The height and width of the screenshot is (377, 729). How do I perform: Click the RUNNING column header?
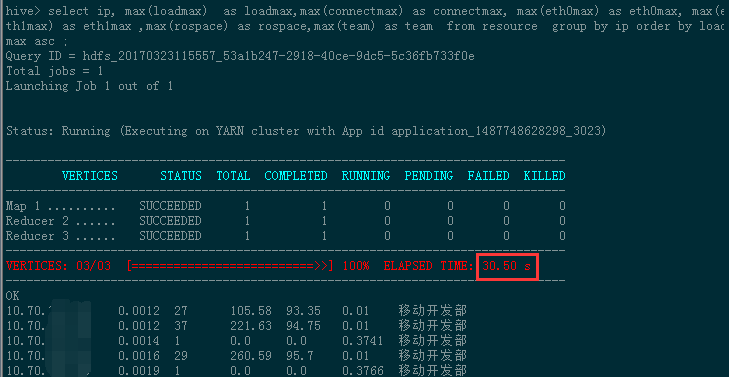[x=366, y=176]
